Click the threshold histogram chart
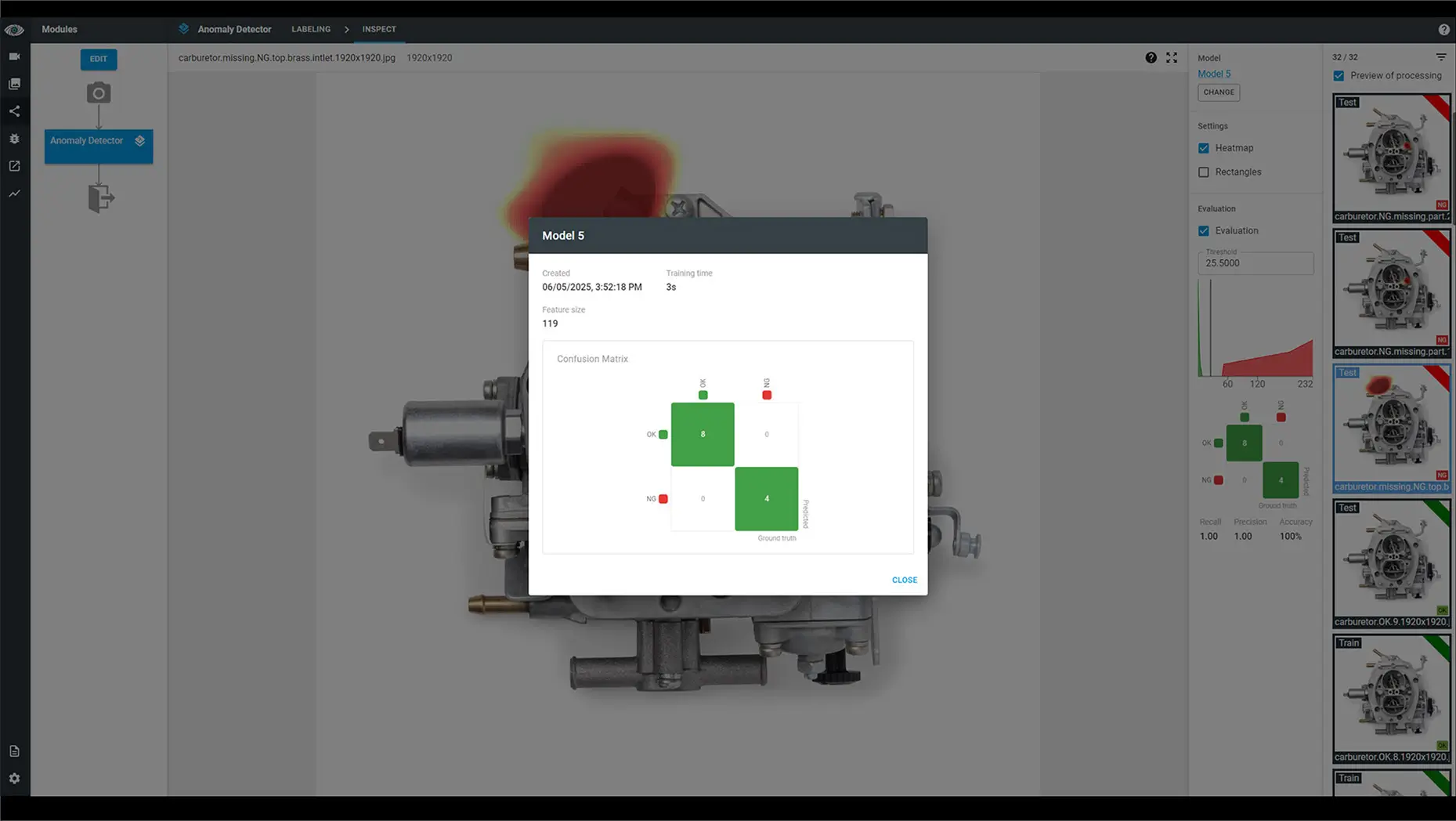1456x821 pixels. [x=1255, y=329]
